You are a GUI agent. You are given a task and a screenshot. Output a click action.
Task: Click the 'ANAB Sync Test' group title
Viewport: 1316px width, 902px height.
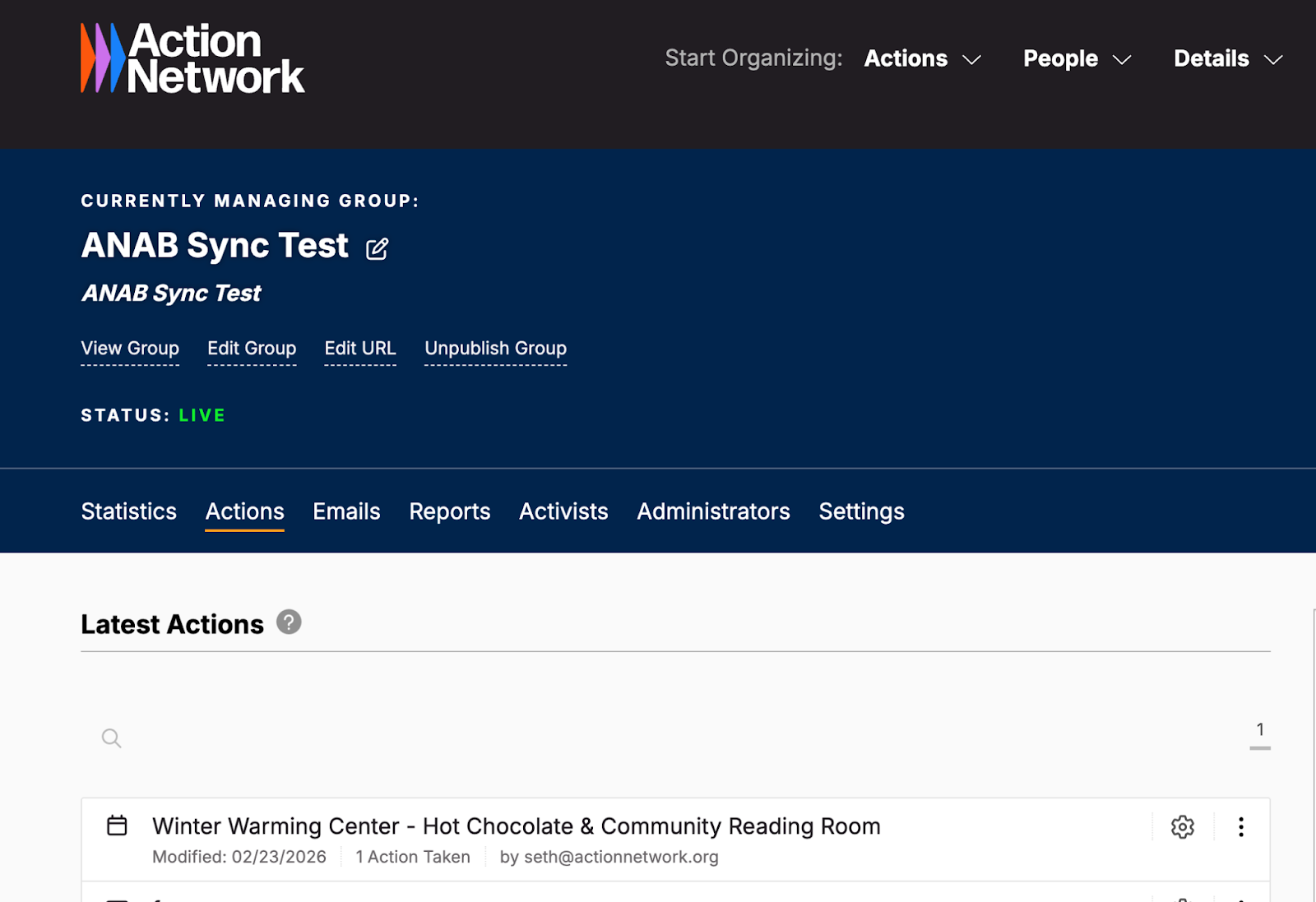(215, 245)
